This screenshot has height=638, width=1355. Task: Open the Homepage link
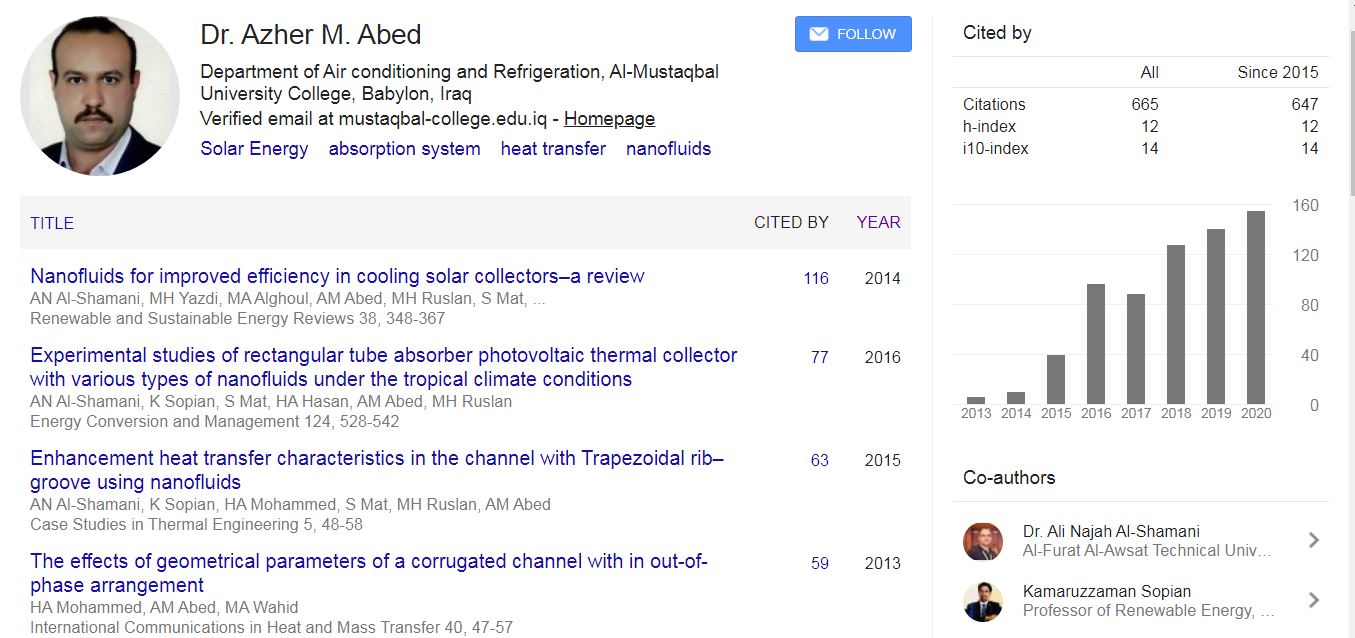(609, 119)
